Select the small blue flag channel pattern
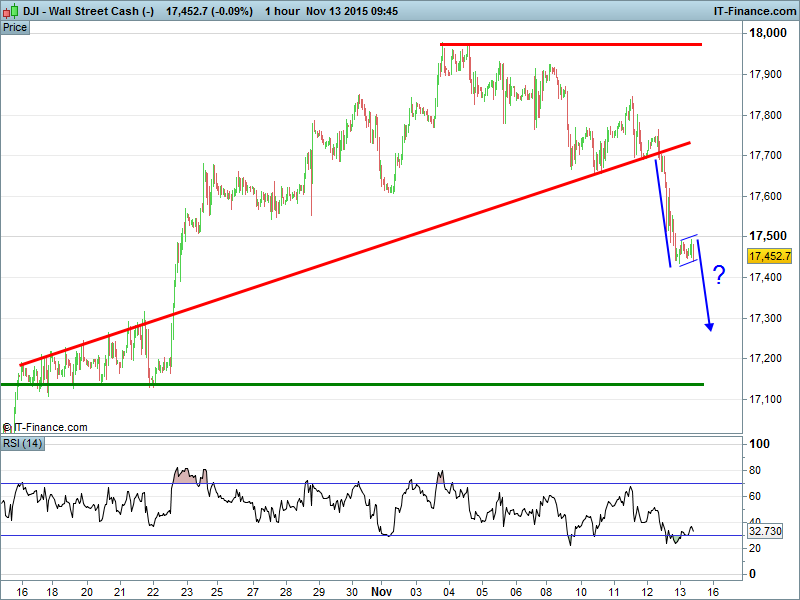This screenshot has height=600, width=800. [x=686, y=250]
